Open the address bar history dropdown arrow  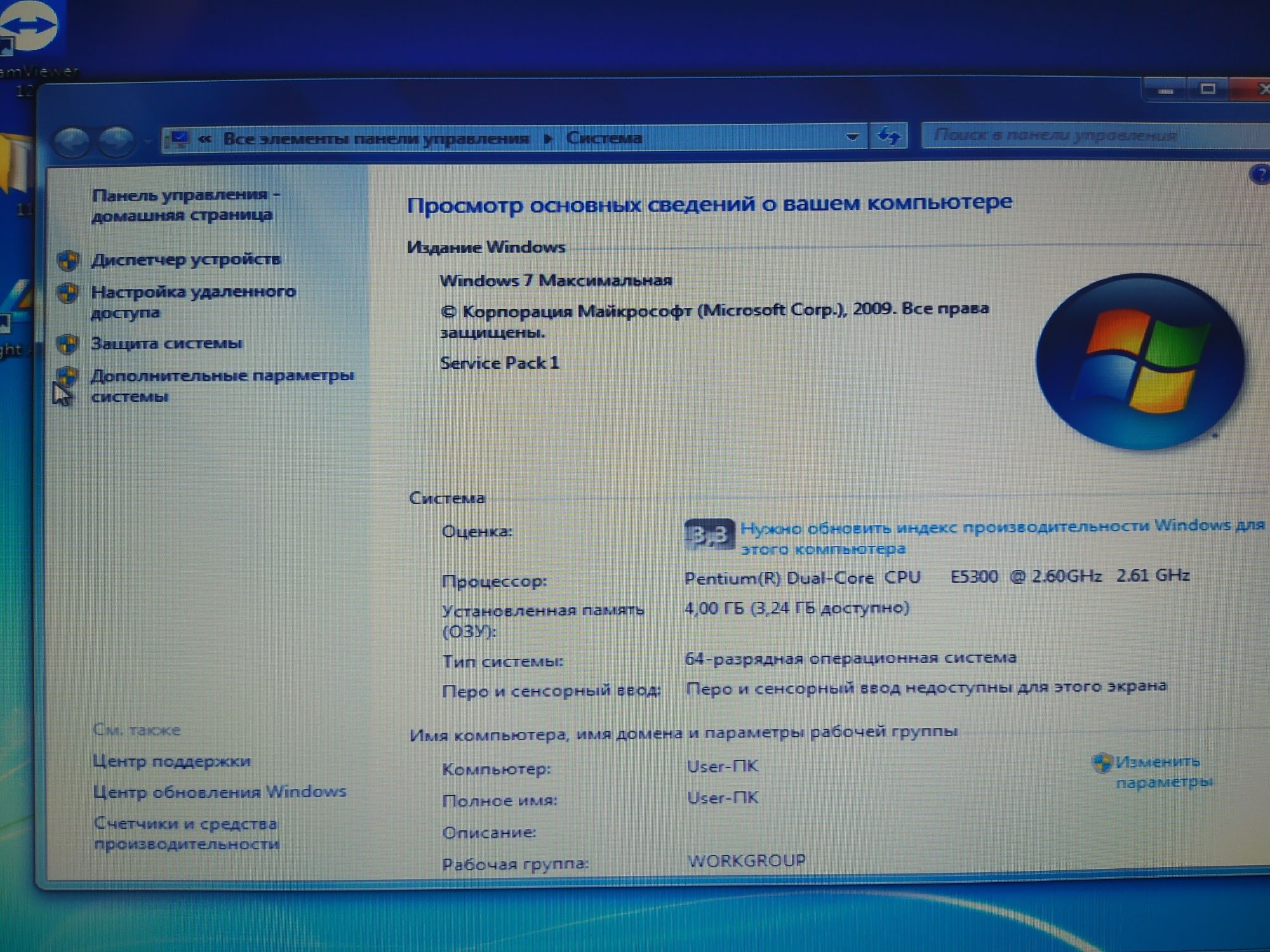[x=852, y=136]
